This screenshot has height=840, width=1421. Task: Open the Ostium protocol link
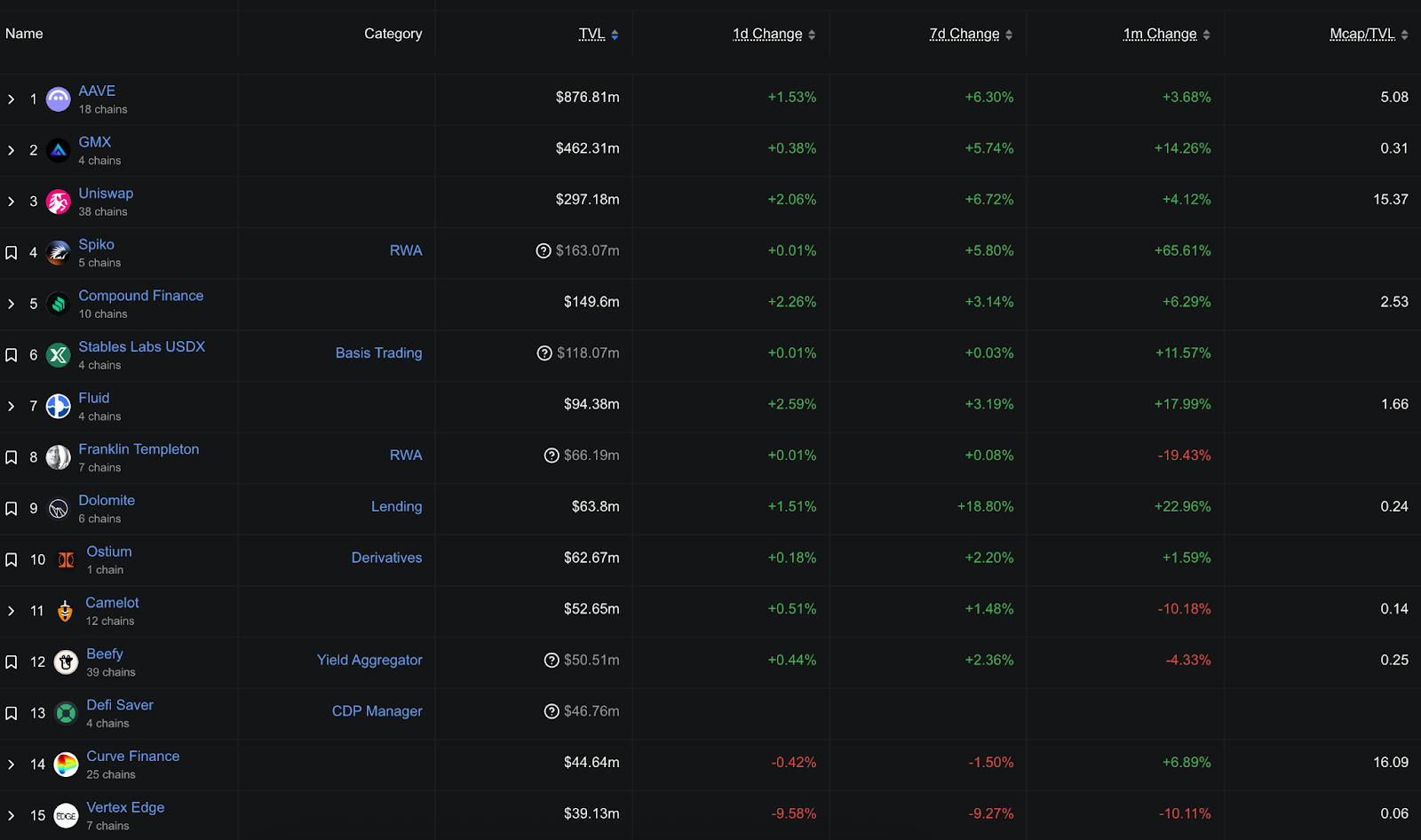[109, 551]
